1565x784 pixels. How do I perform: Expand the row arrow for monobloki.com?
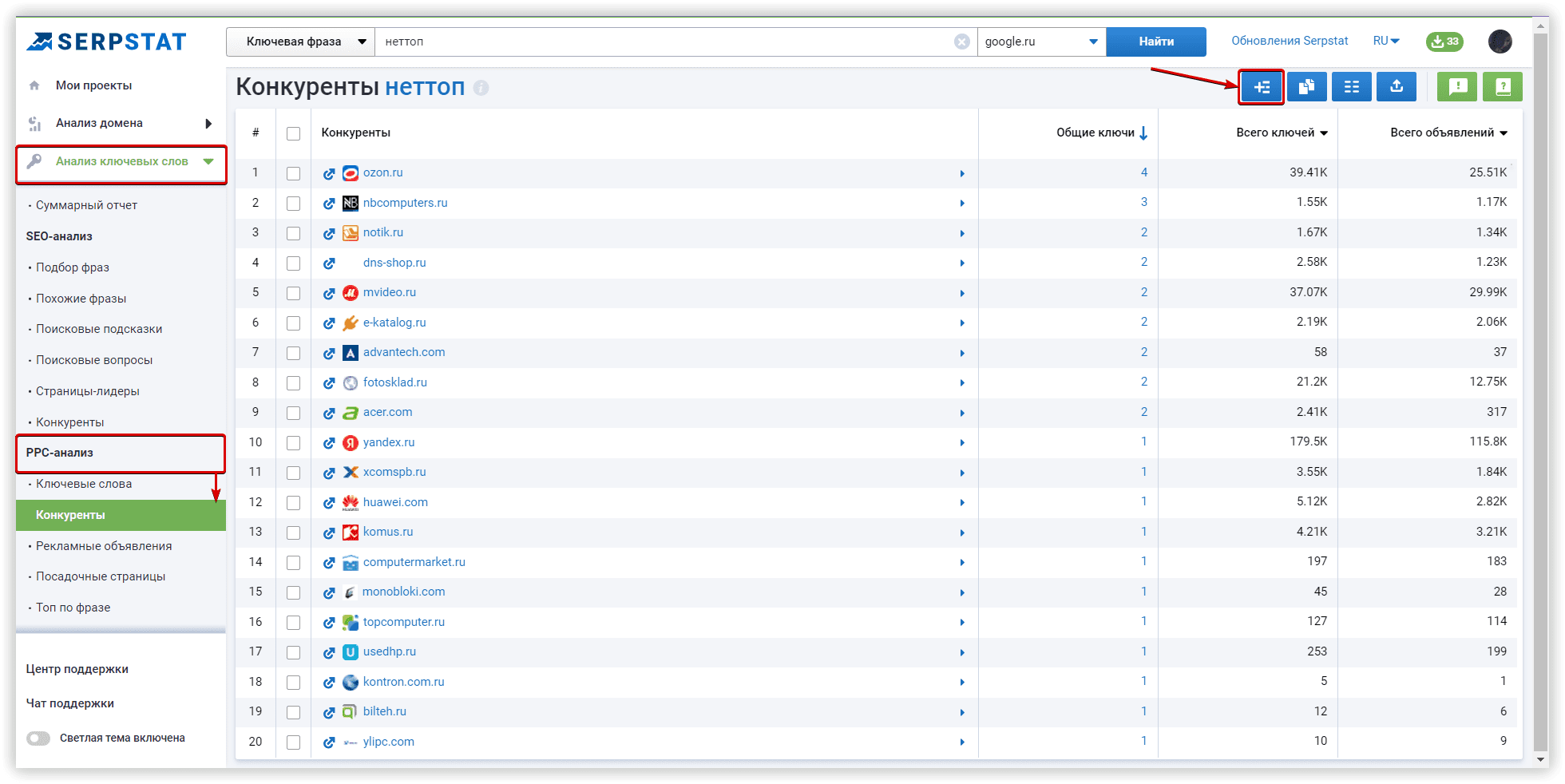[x=962, y=592]
